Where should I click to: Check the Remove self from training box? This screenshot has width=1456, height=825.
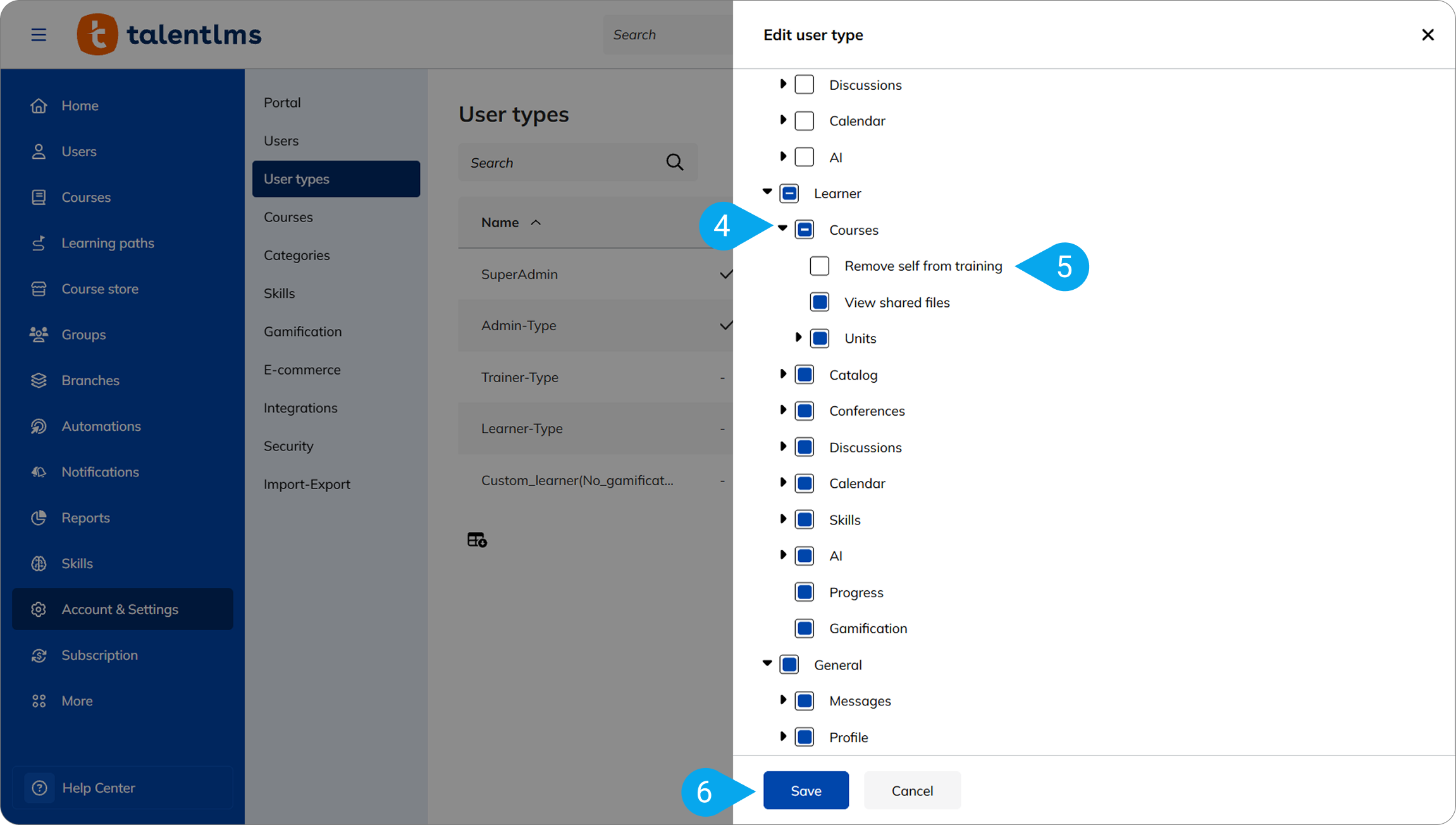[820, 266]
